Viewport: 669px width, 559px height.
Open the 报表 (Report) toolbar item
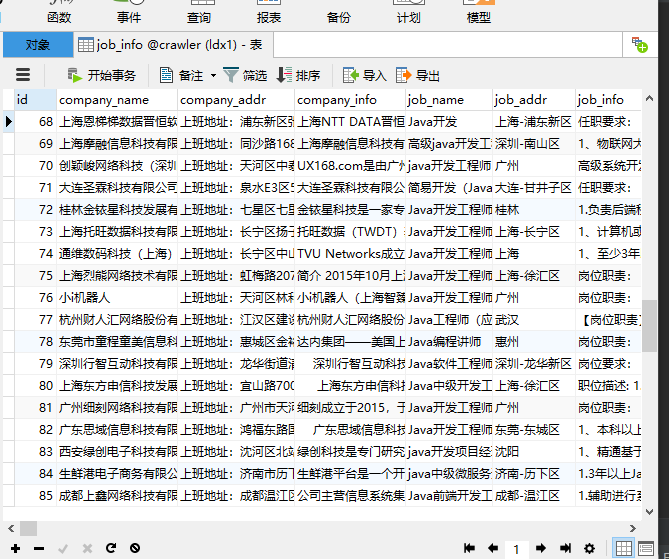click(269, 12)
